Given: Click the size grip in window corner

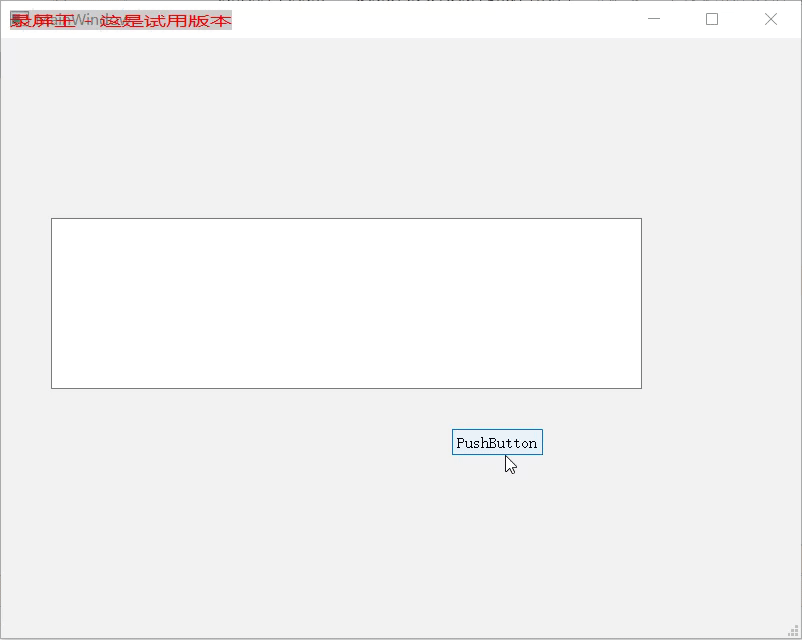Looking at the screenshot, I should click(x=793, y=632).
